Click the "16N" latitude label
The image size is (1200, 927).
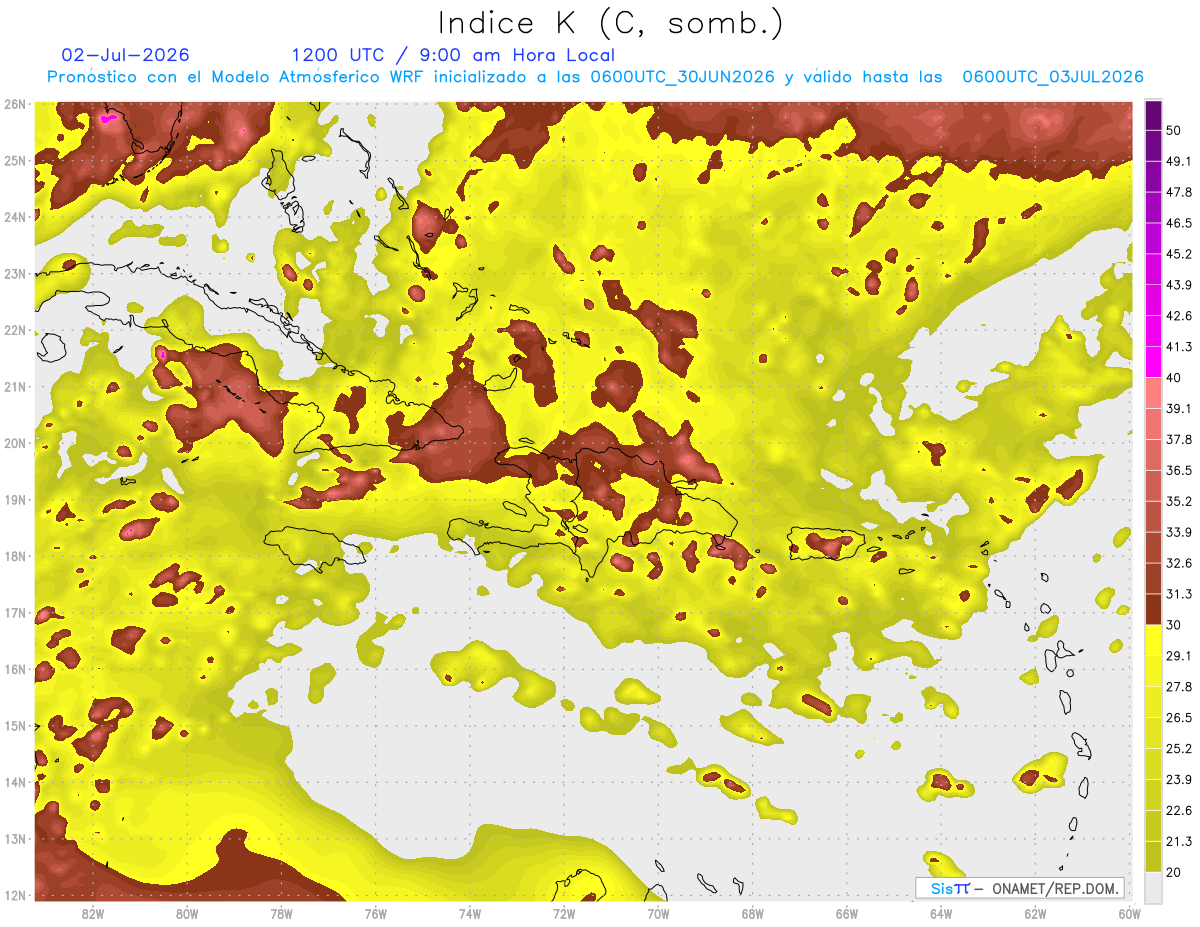[x=15, y=669]
